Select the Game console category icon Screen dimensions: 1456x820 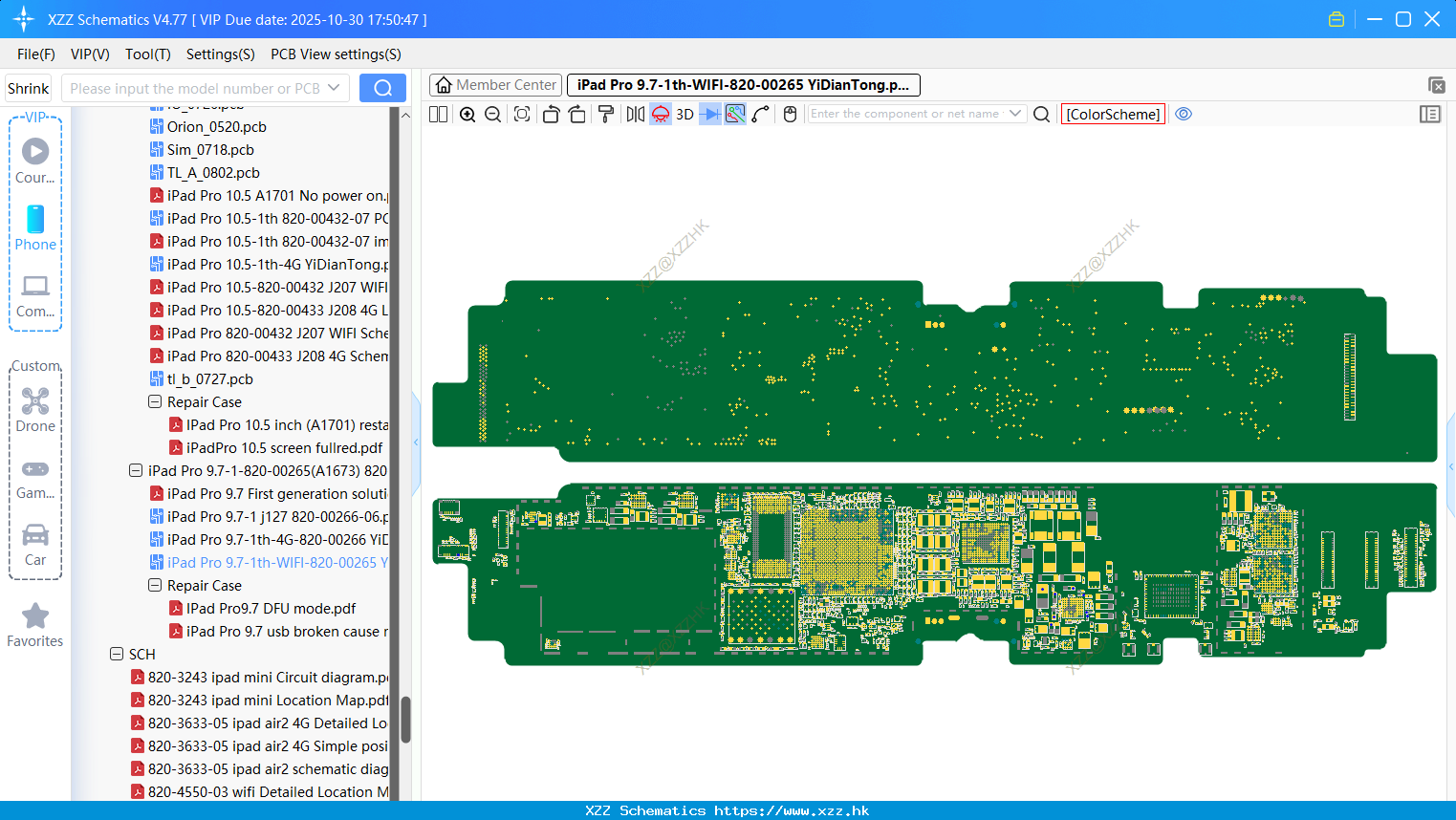35,479
